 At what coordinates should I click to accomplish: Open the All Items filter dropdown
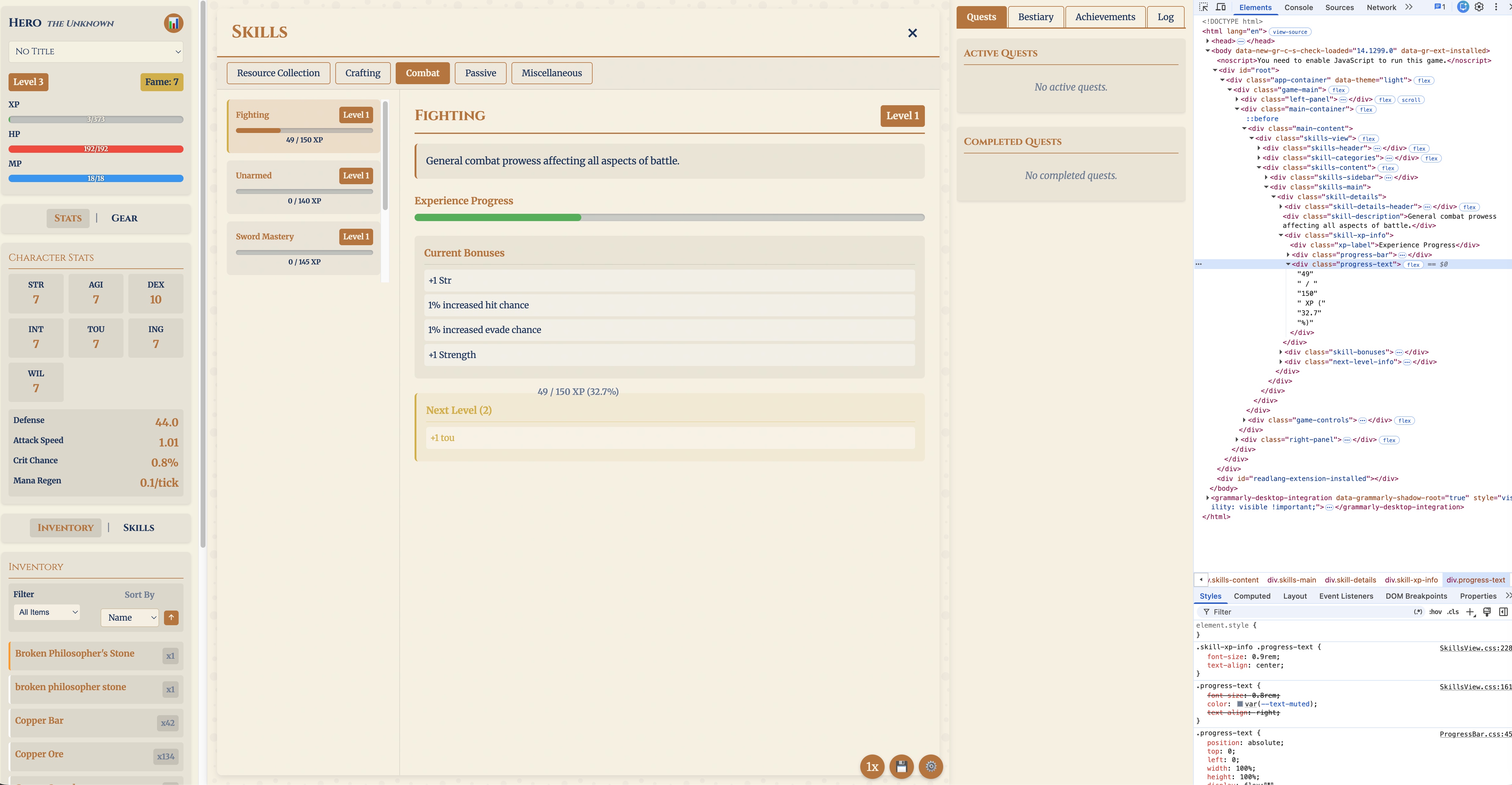point(47,612)
